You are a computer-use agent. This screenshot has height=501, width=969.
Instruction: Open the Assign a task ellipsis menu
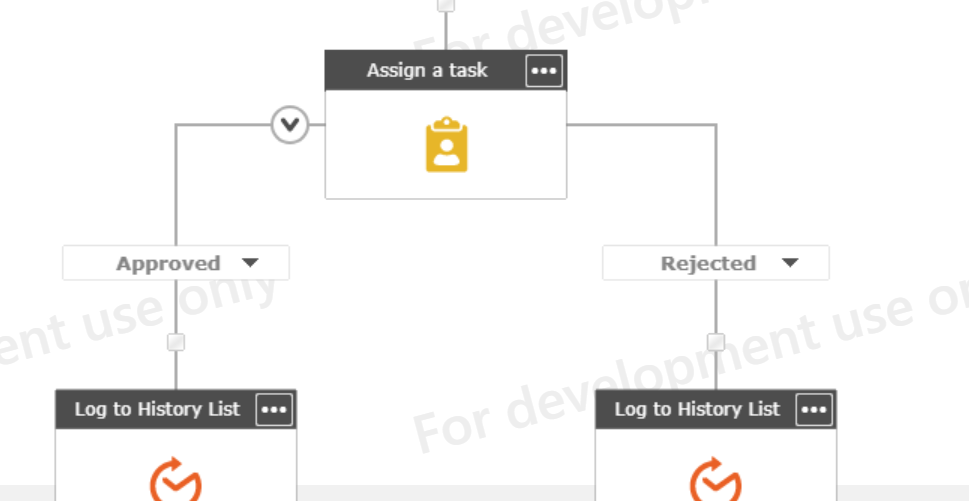(544, 71)
